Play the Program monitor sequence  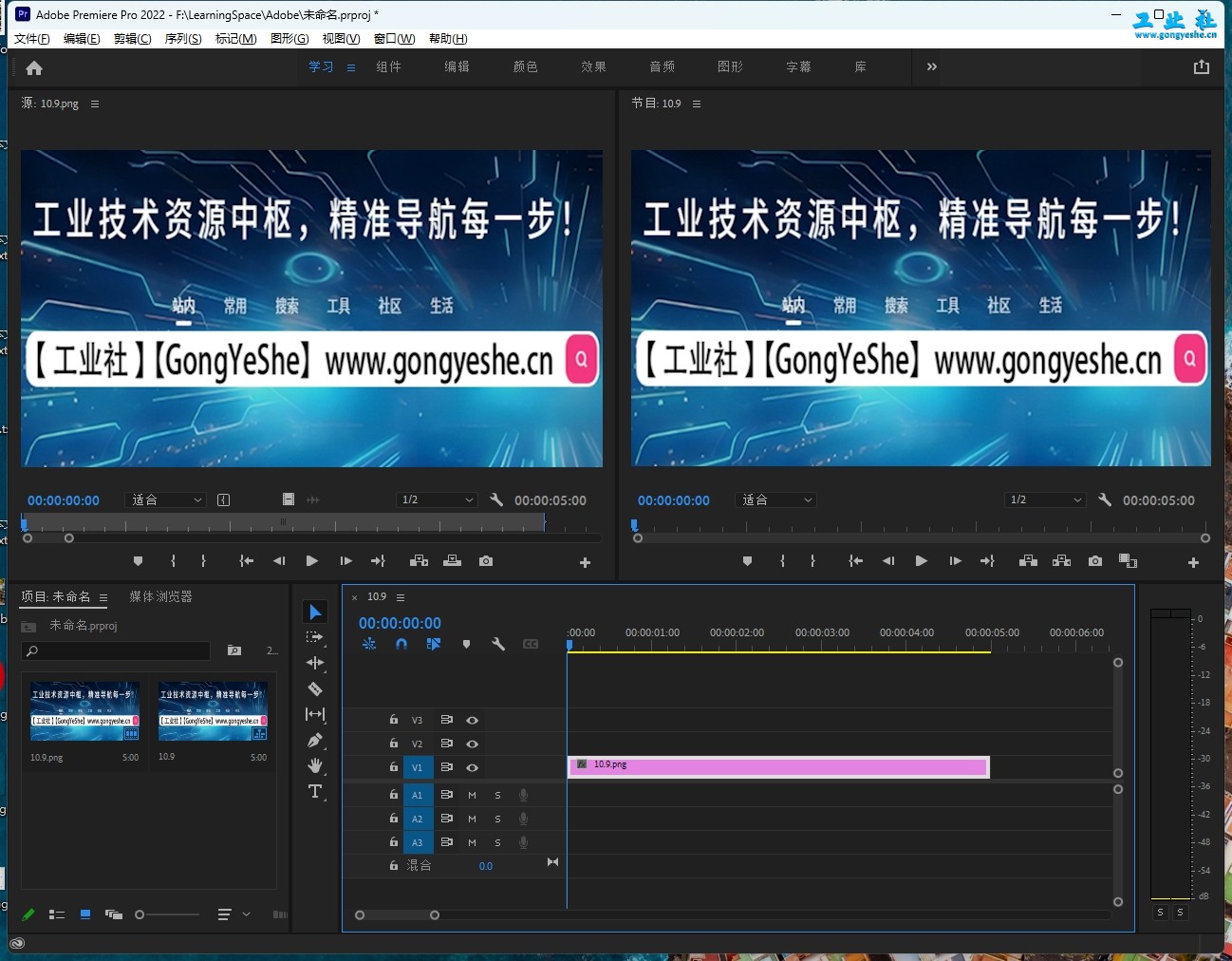[921, 561]
